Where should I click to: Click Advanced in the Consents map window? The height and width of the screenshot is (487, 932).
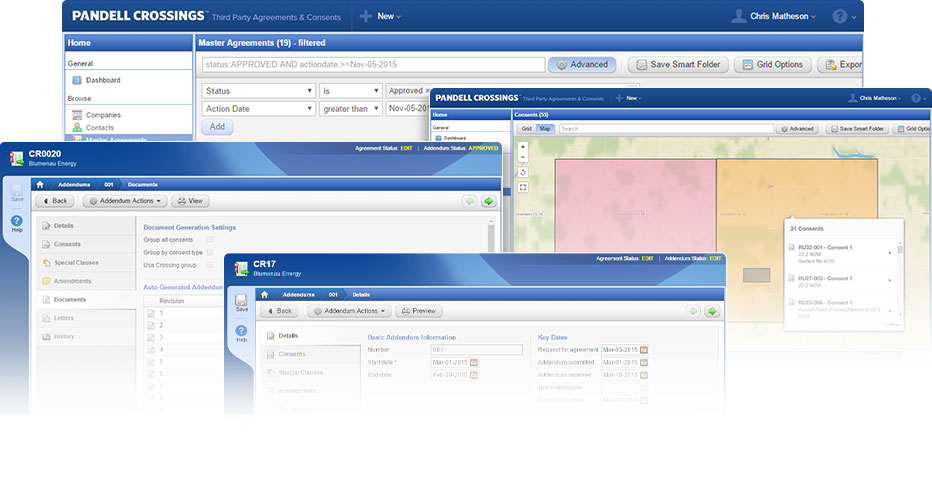pyautogui.click(x=797, y=128)
